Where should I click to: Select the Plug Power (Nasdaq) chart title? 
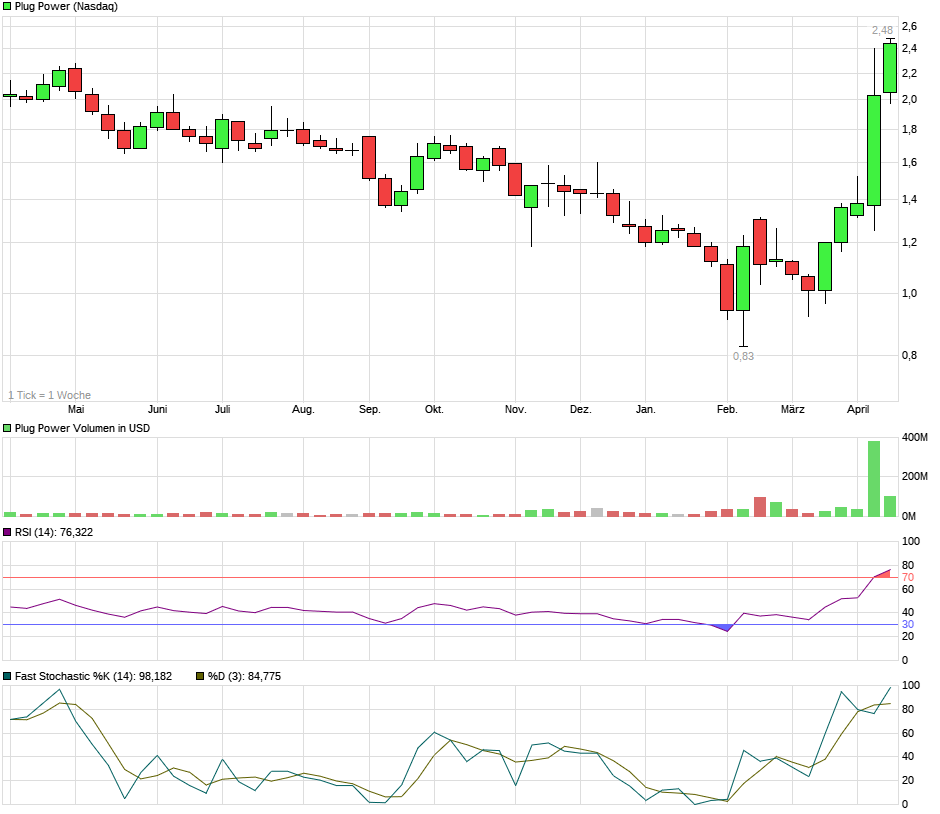pyautogui.click(x=66, y=7)
